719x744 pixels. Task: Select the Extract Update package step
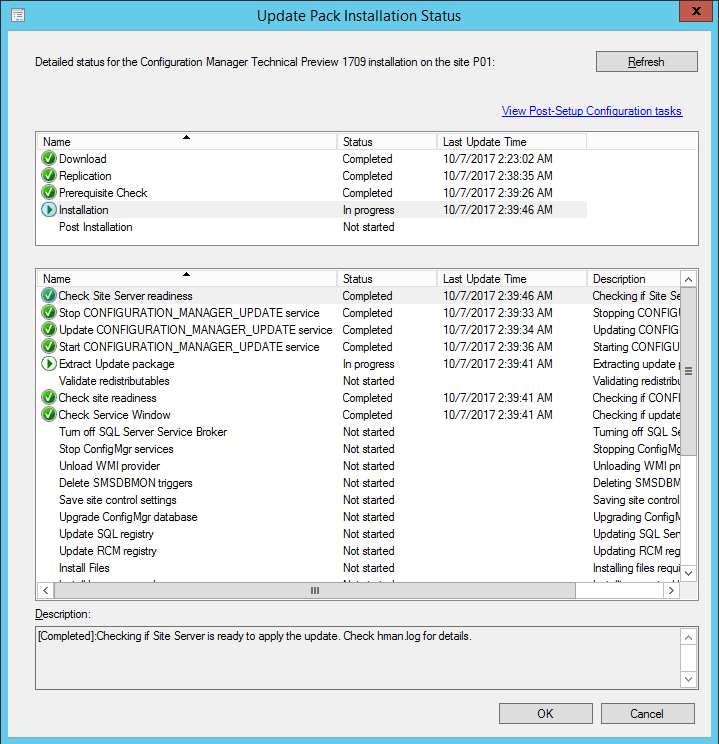point(359,364)
